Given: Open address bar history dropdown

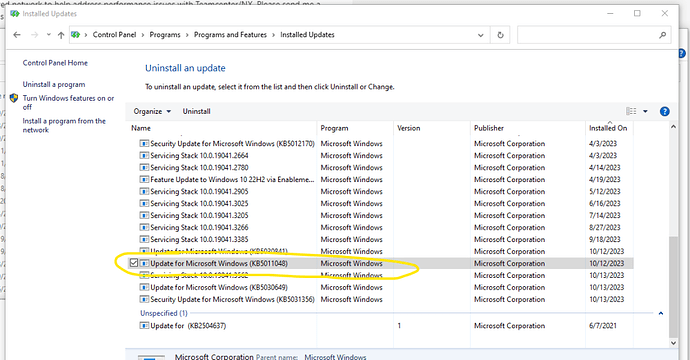Looking at the screenshot, I should 481,35.
